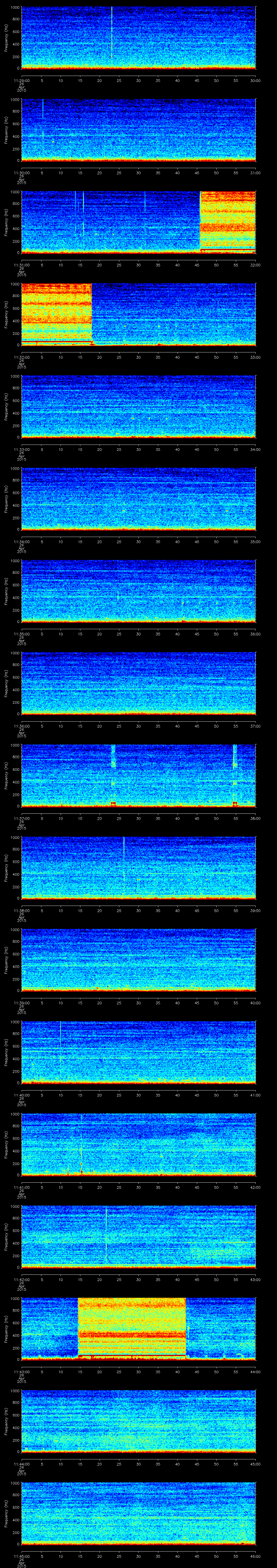Select the red noise block in the 11:32 spectrogram
The width and height of the screenshot is (277, 1568).
click(x=57, y=314)
